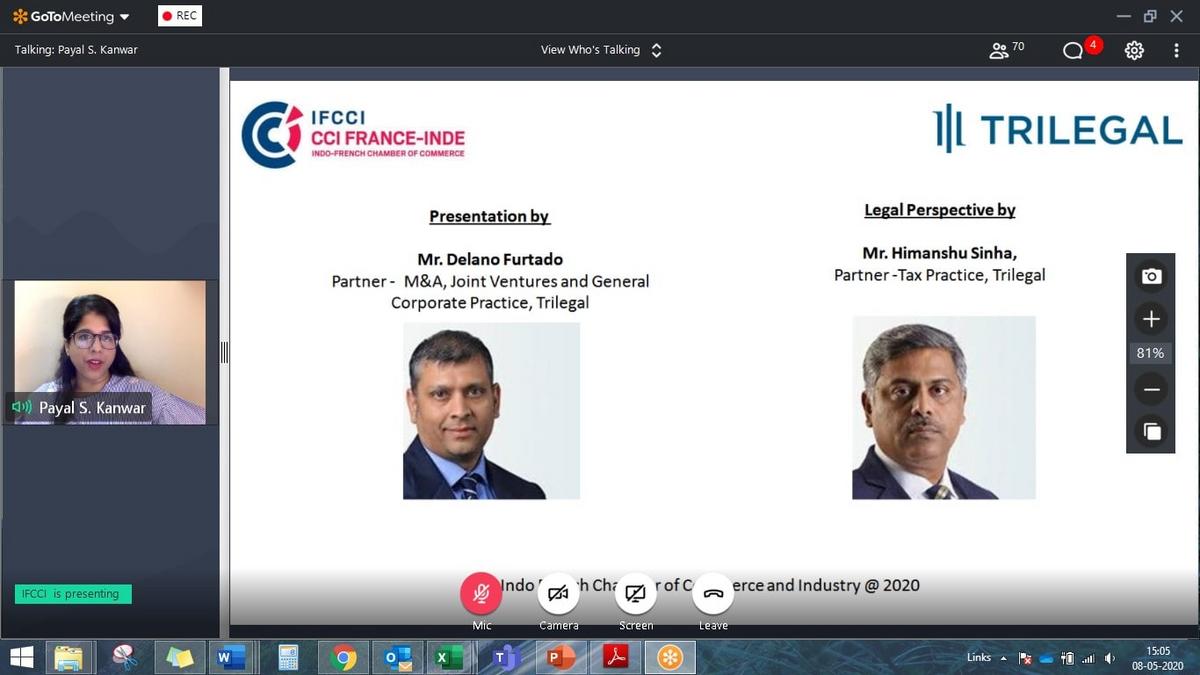Click the REC recording indicator
This screenshot has height=675, width=1200.
coord(180,16)
